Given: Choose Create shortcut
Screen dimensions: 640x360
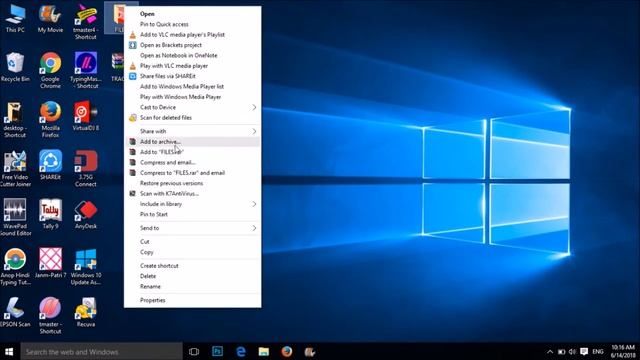Looking at the screenshot, I should pos(193,266).
